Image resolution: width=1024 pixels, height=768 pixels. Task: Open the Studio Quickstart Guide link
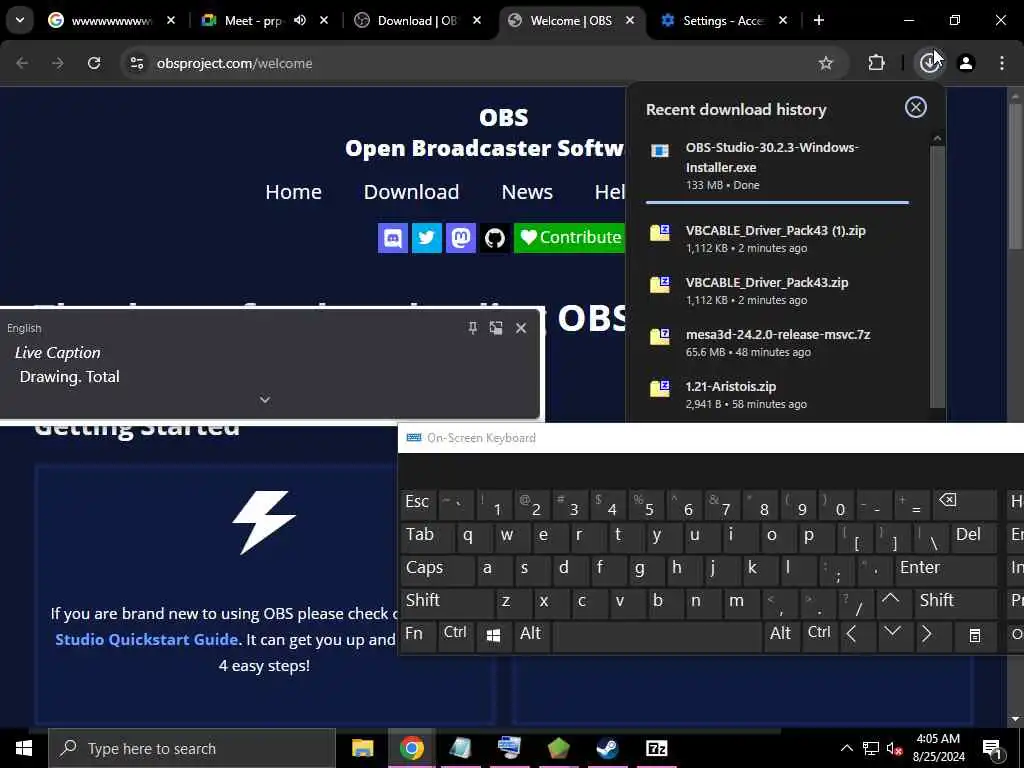coord(146,639)
